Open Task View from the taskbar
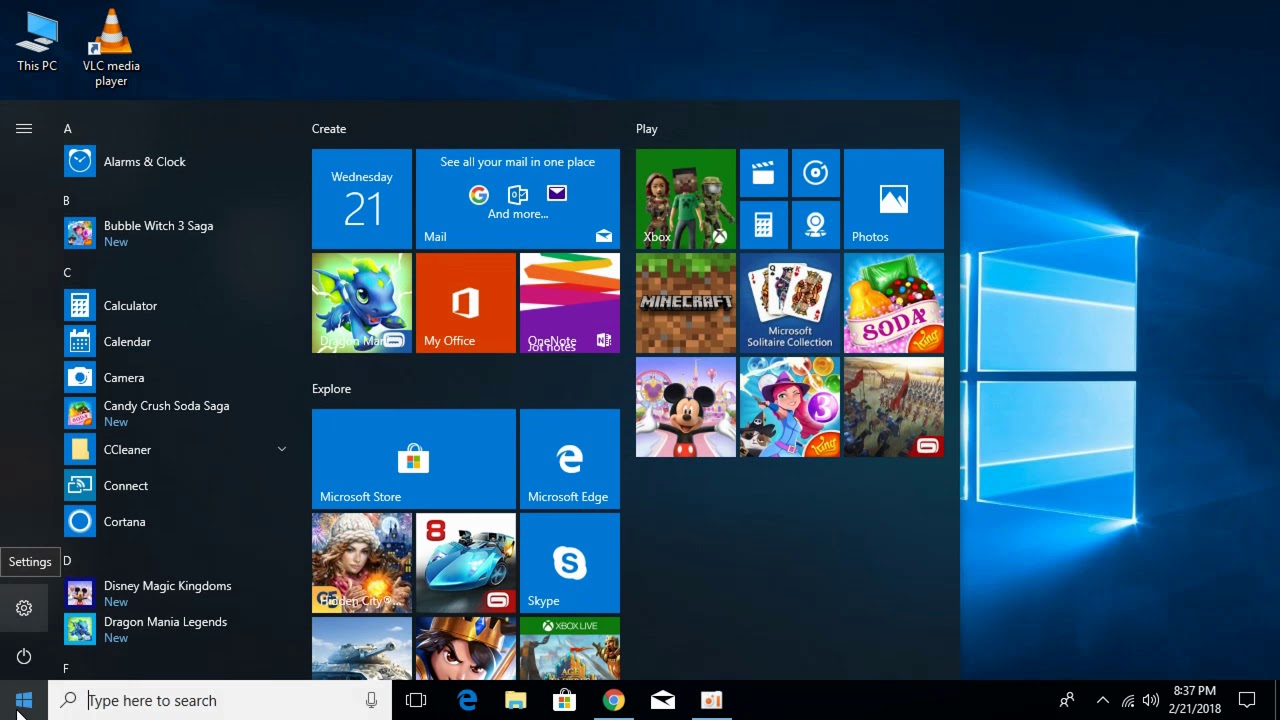This screenshot has width=1280, height=720. click(416, 700)
